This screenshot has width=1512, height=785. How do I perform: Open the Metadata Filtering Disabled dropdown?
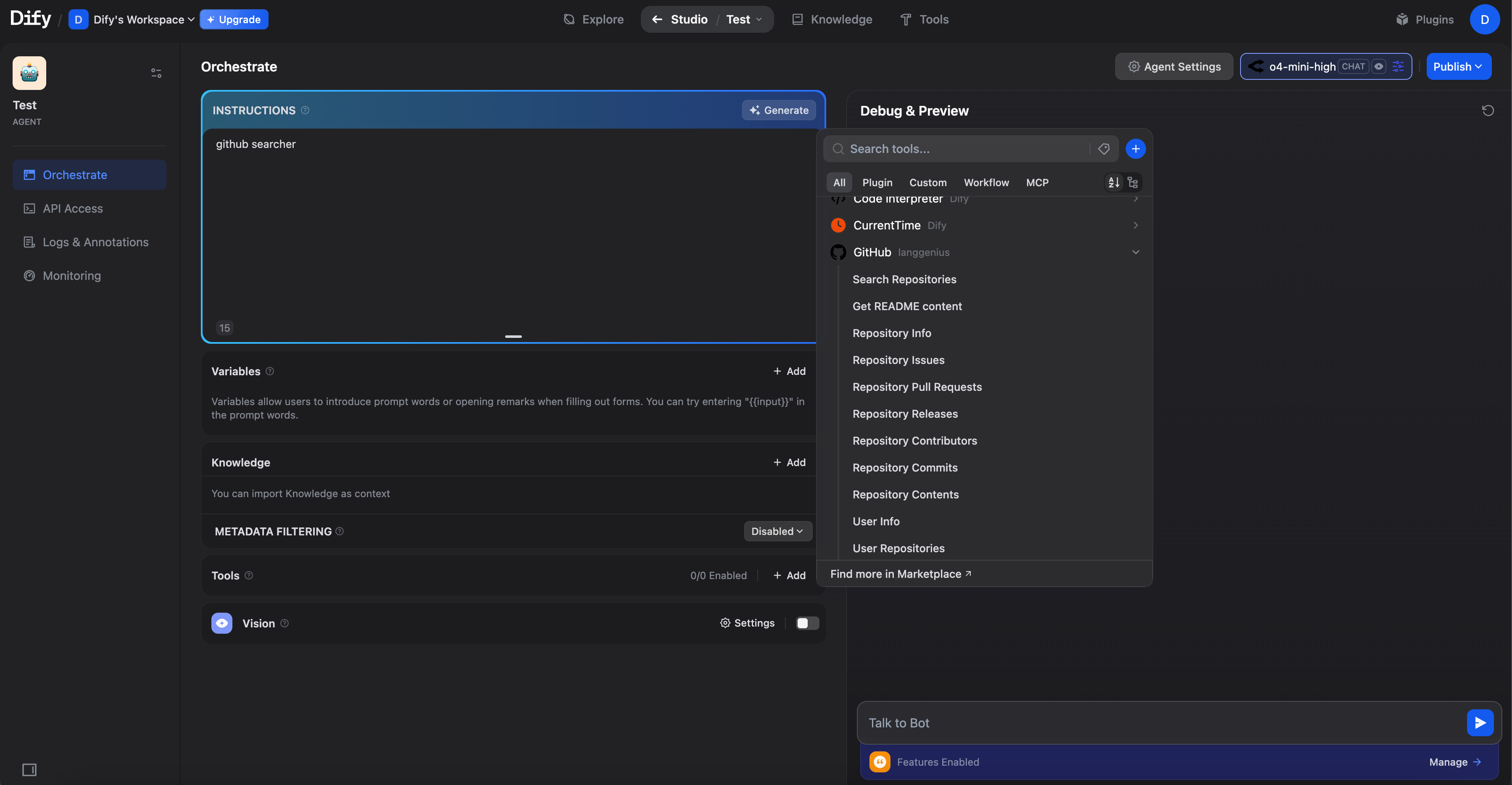tap(777, 531)
